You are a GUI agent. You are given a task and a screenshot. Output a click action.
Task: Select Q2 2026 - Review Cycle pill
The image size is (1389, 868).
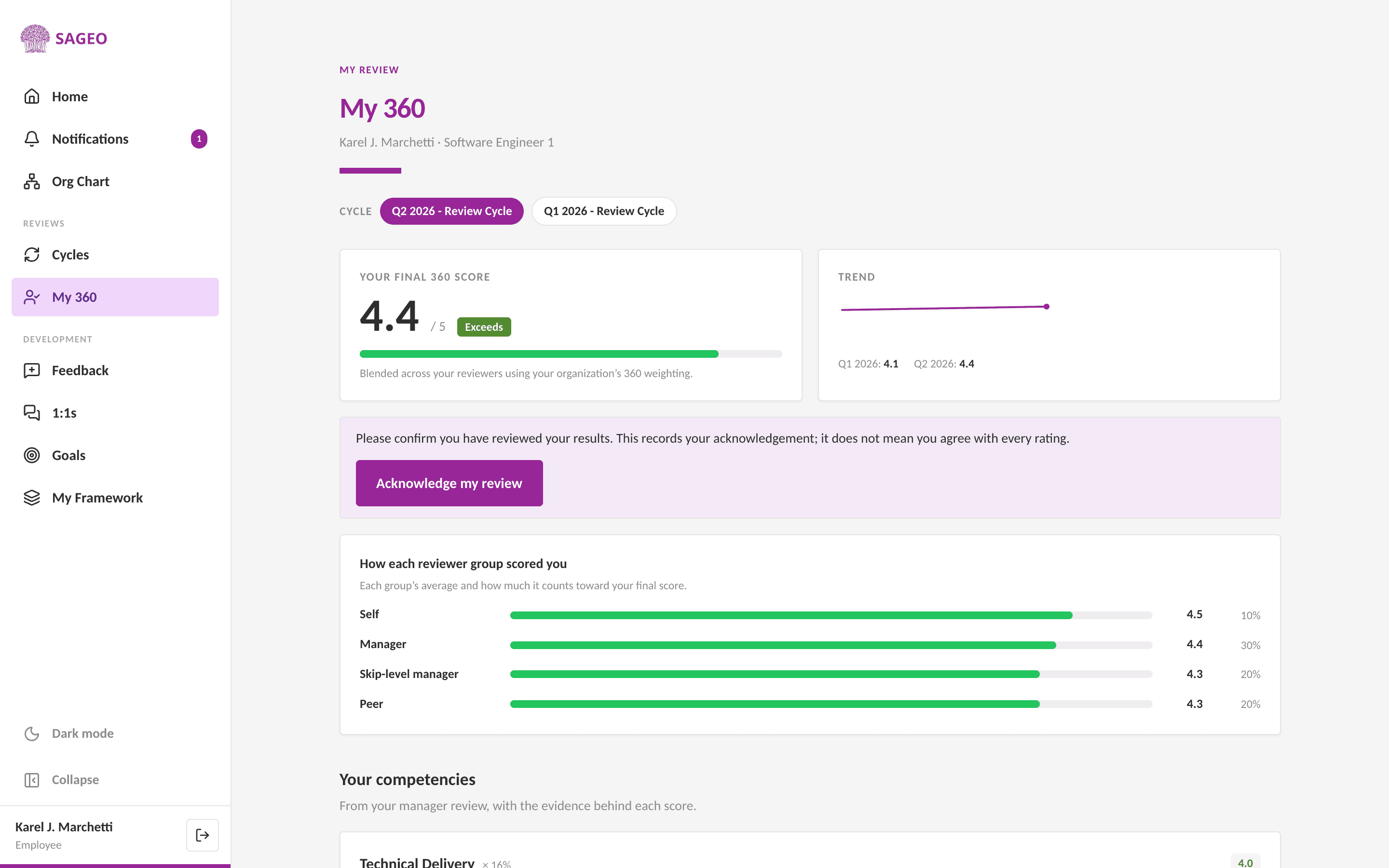pyautogui.click(x=452, y=211)
